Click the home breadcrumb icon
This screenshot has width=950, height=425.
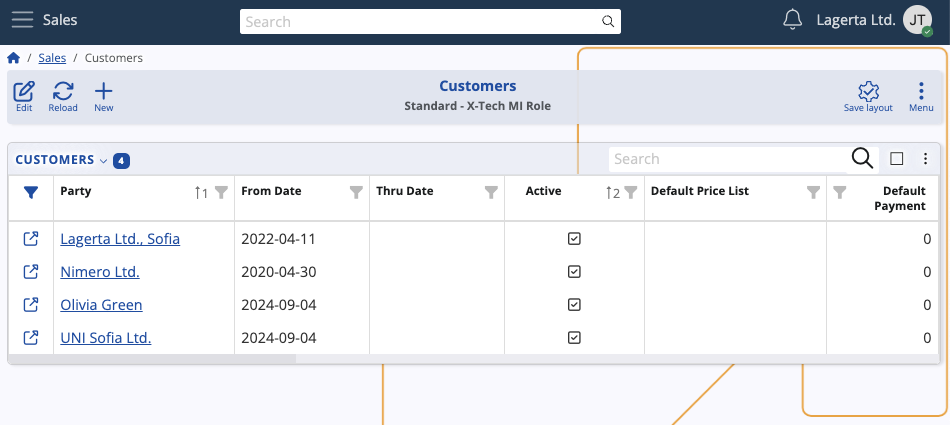pos(13,58)
